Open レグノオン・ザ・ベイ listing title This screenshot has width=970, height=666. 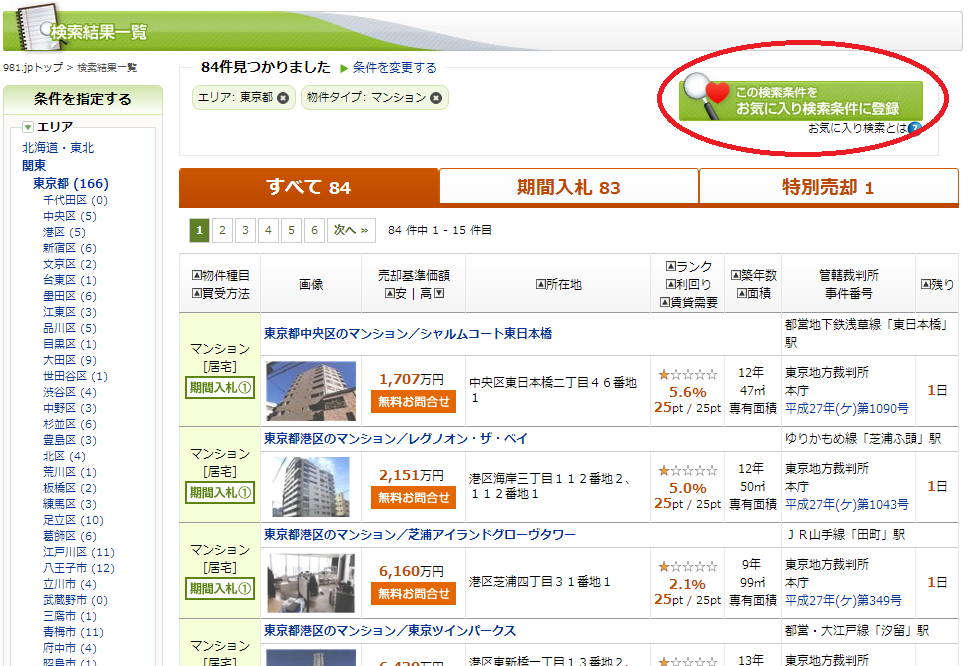pyautogui.click(x=396, y=438)
